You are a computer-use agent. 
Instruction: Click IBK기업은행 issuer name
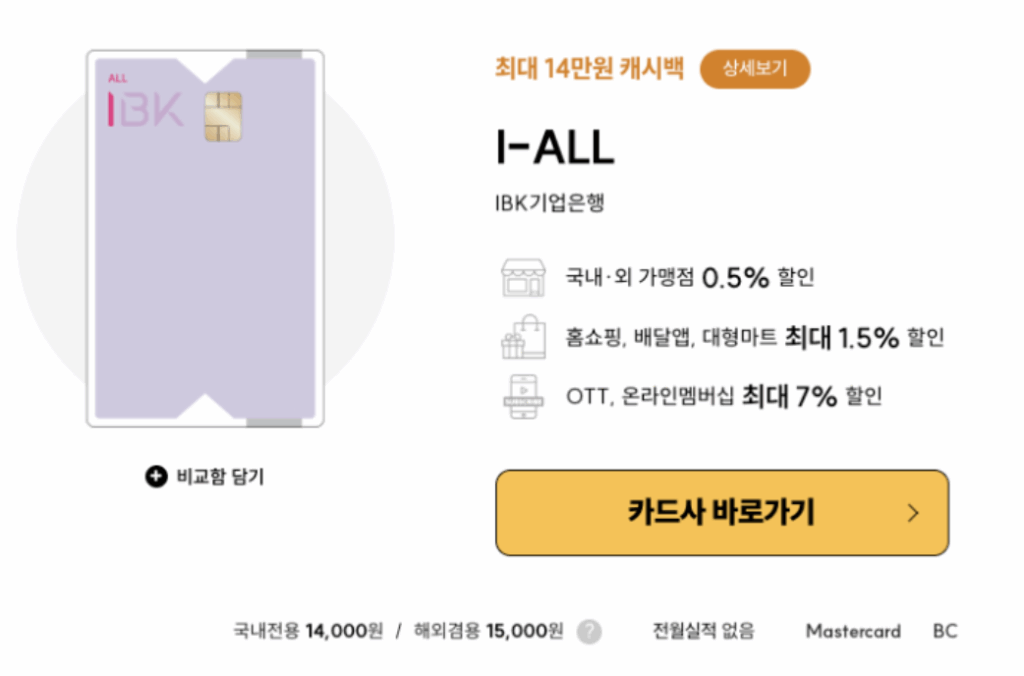(549, 203)
